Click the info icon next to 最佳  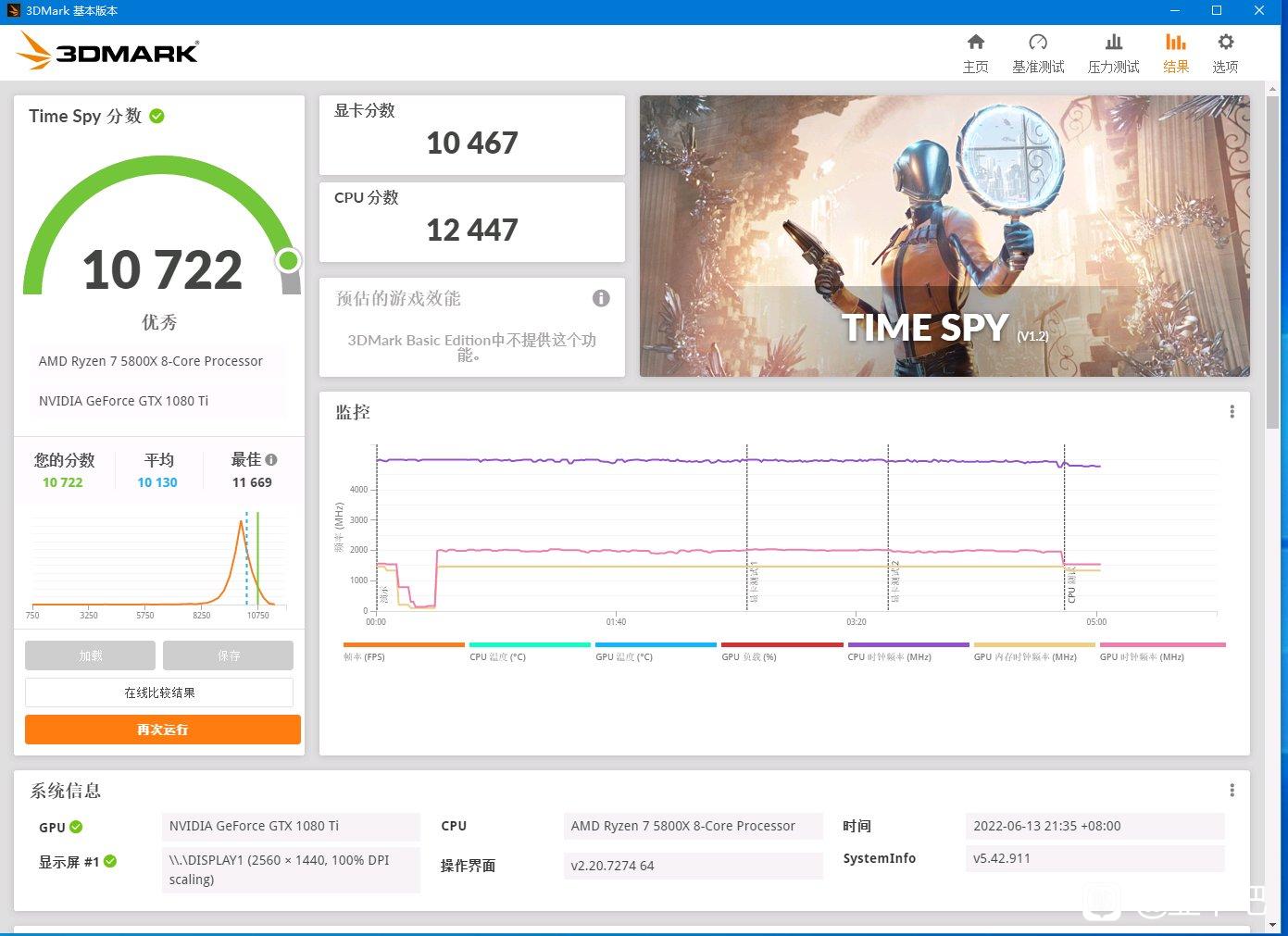[x=271, y=459]
